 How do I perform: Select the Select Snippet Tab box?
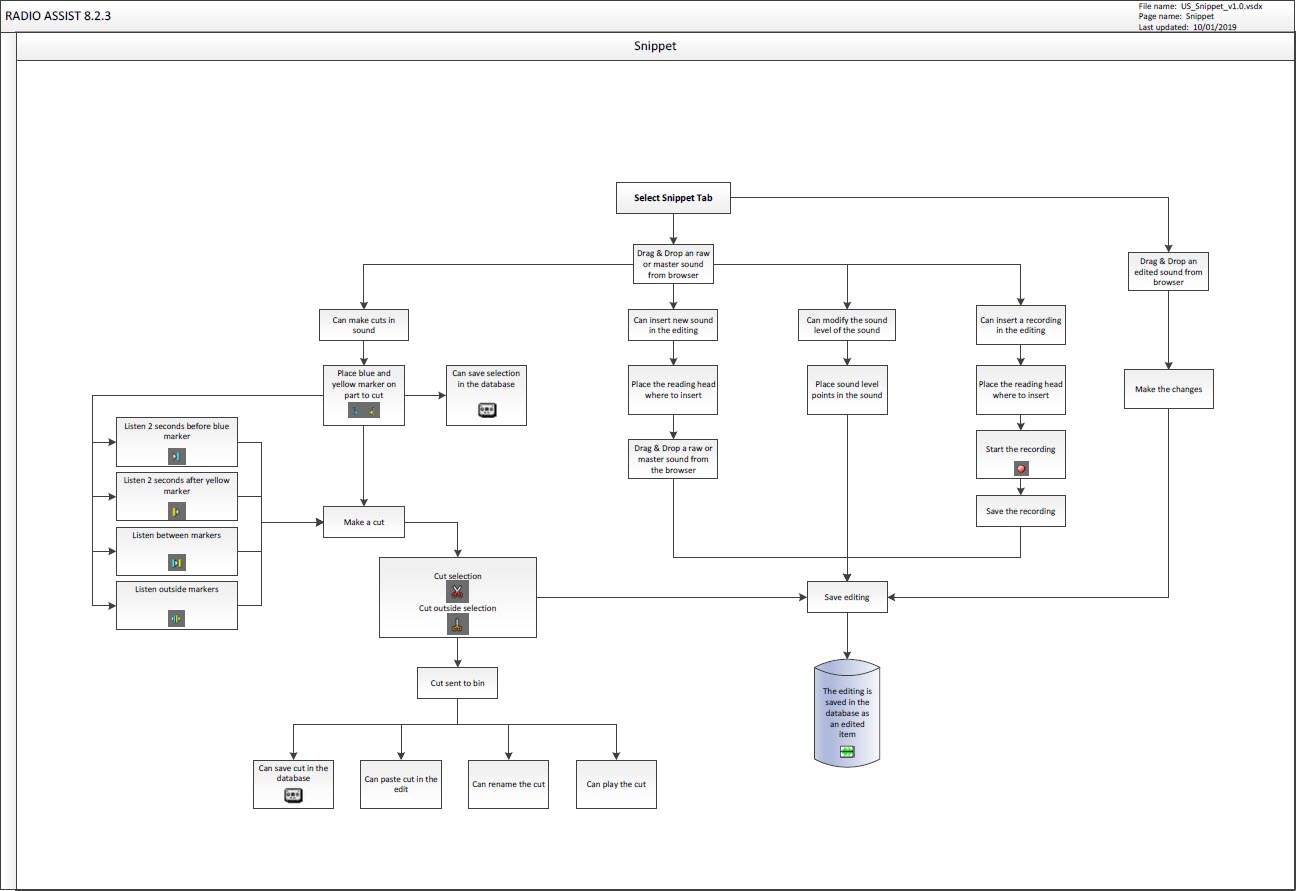673,198
